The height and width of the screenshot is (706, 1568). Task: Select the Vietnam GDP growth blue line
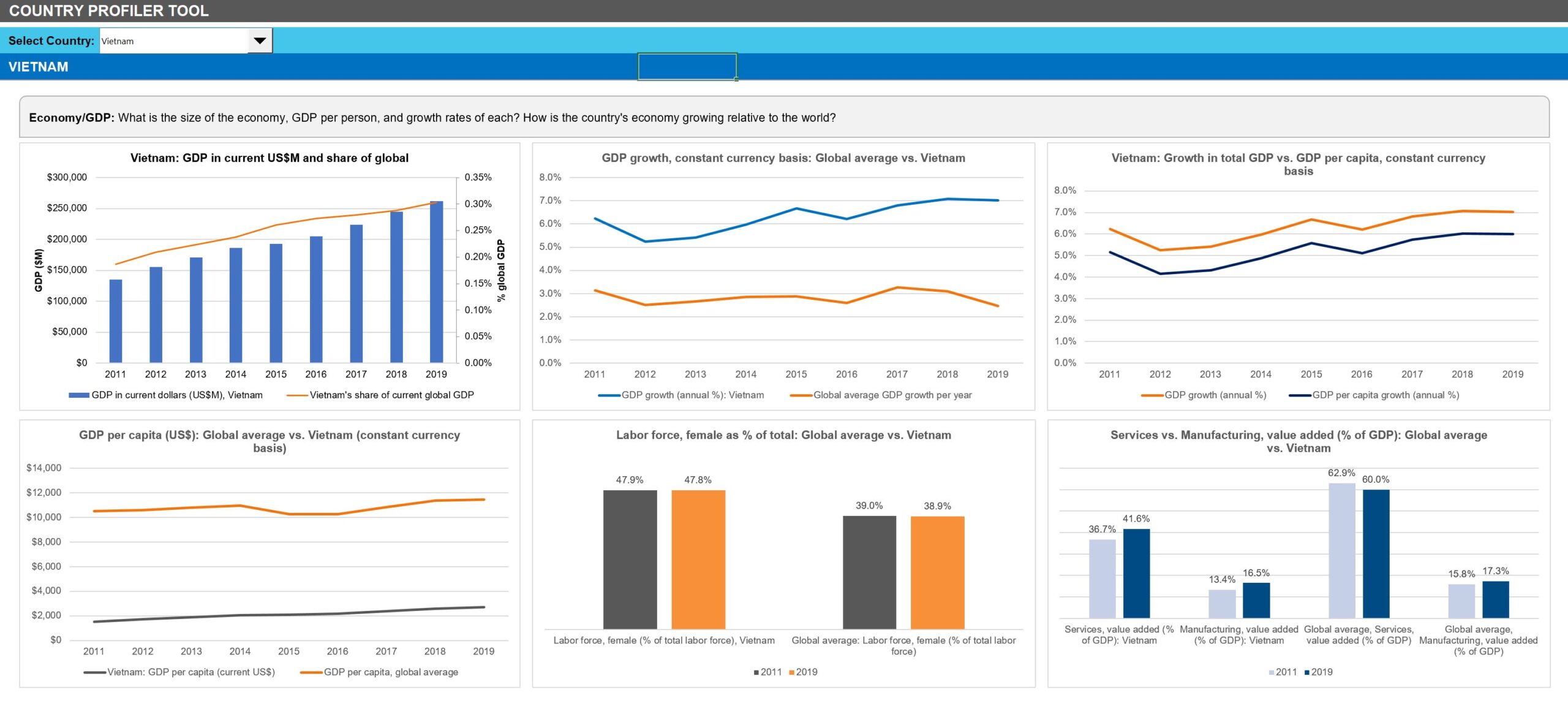tap(796, 209)
